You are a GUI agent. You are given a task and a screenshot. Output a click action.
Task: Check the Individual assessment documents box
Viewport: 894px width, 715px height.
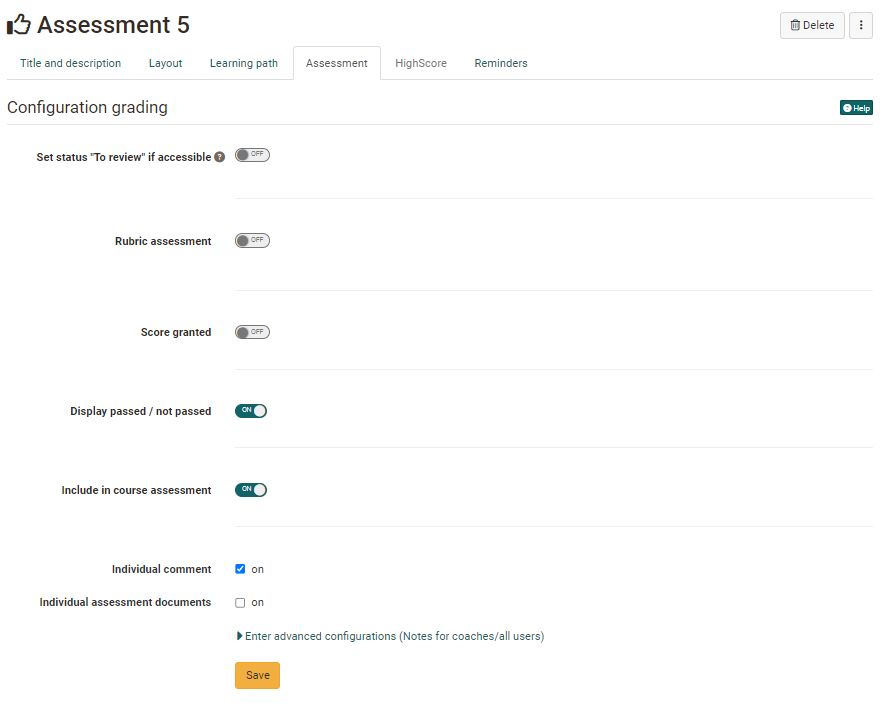(x=240, y=603)
